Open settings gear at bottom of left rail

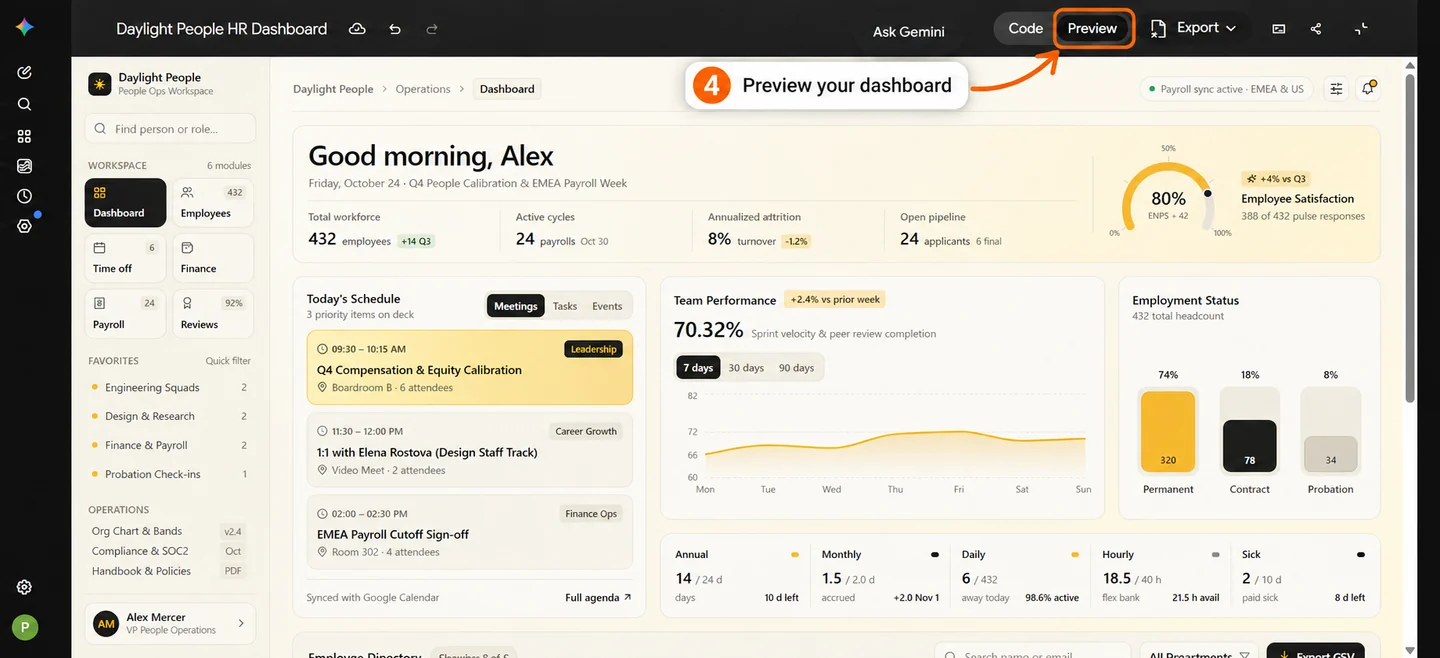pos(24,587)
